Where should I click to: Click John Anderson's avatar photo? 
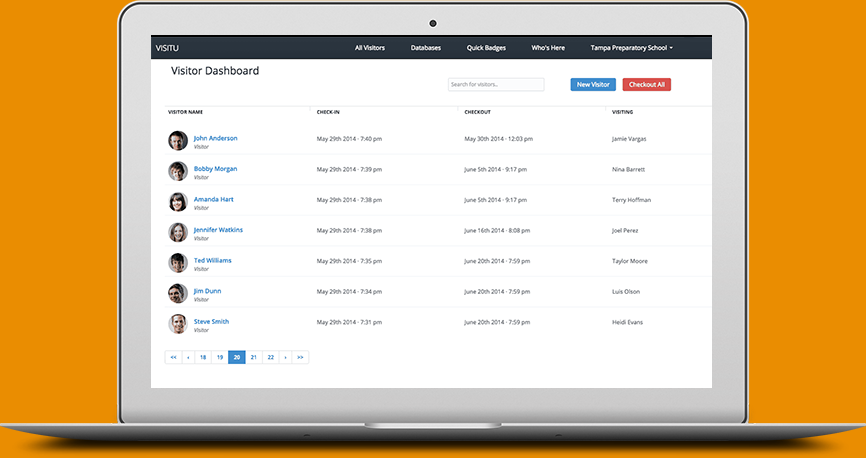[x=177, y=141]
